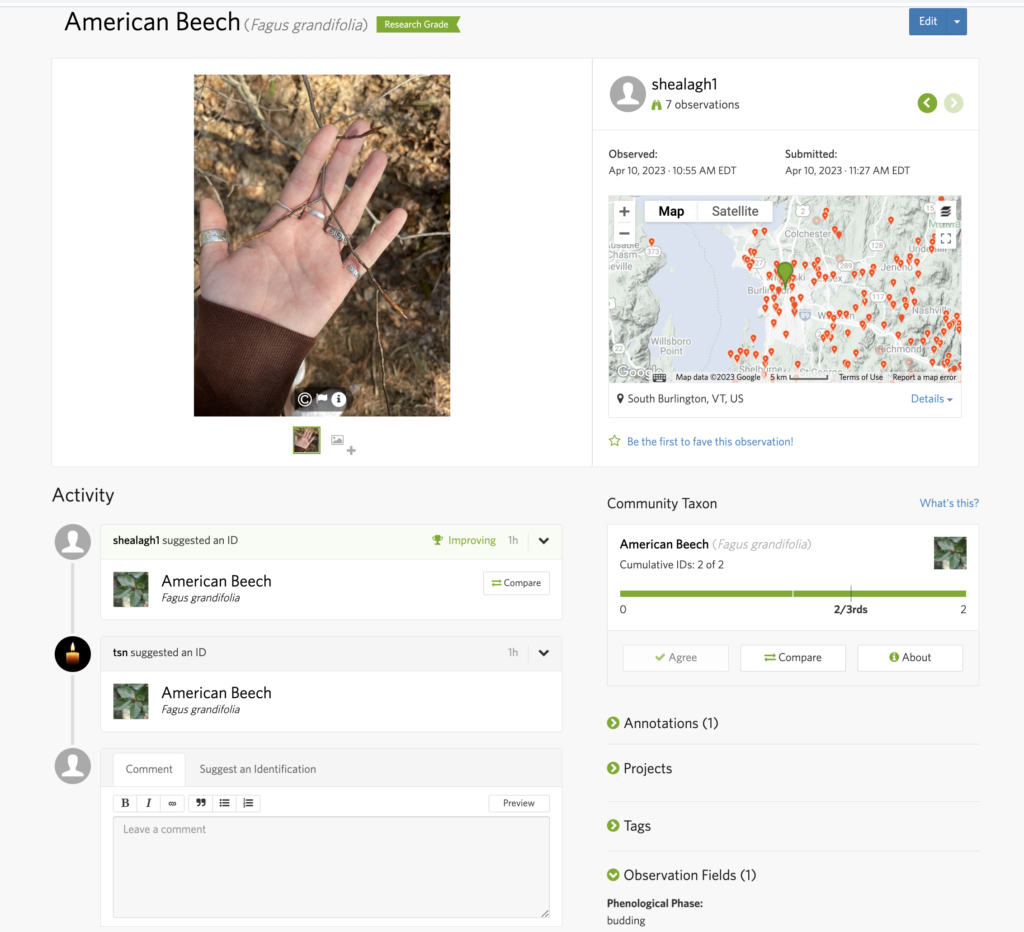Open the What's this? link
Image resolution: width=1024 pixels, height=932 pixels.
click(x=948, y=503)
